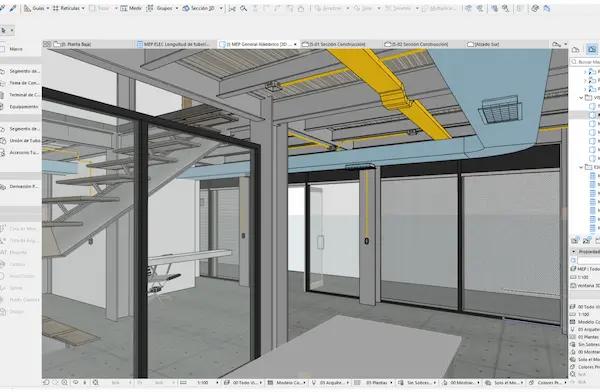Open the Guías dropdown arrow
600x392 pixels.
pyautogui.click(x=48, y=8)
